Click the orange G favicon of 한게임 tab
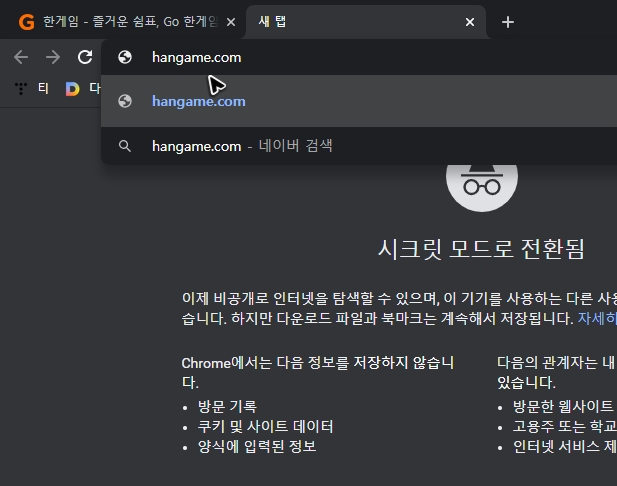 coord(26,22)
